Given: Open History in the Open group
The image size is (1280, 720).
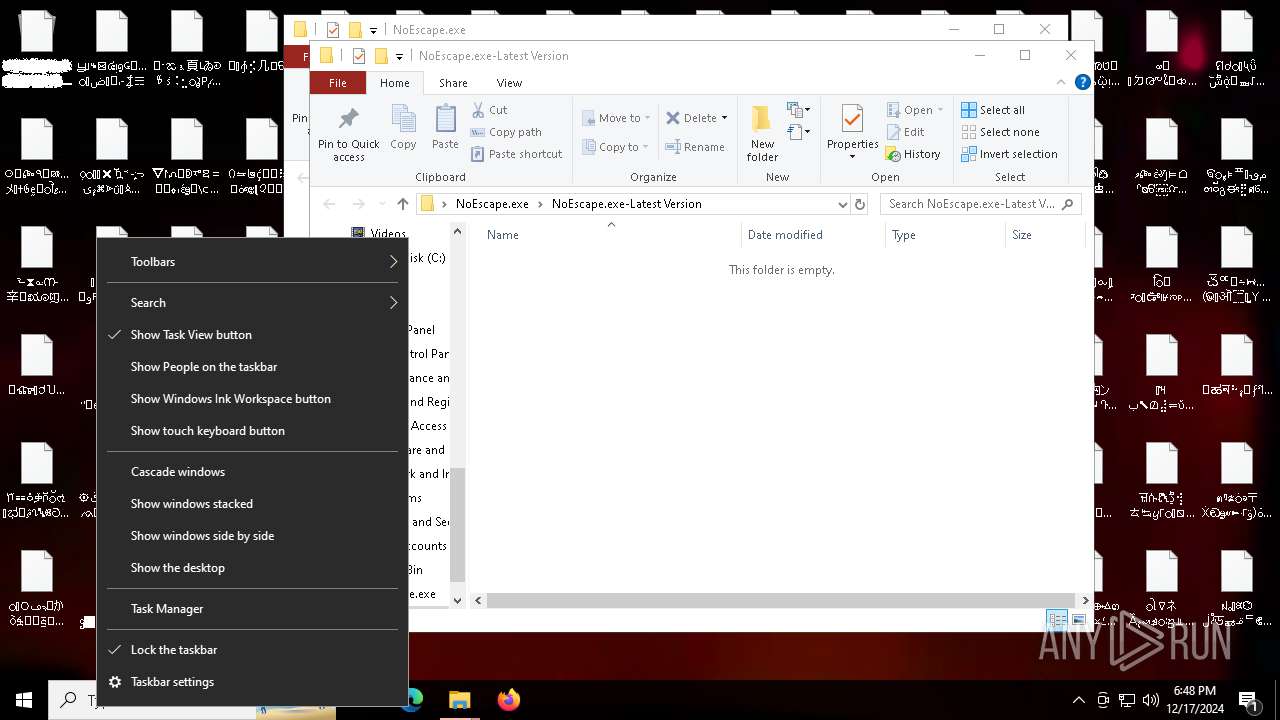Looking at the screenshot, I should [913, 154].
